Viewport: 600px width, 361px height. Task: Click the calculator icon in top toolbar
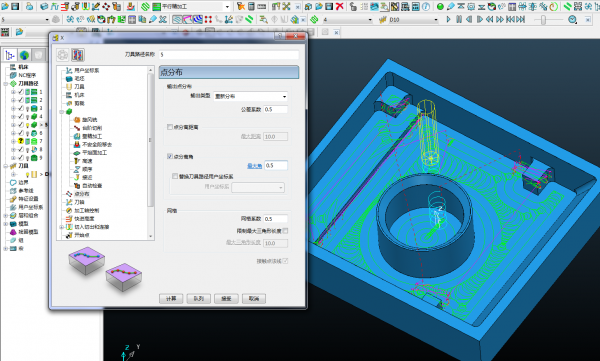pos(251,7)
